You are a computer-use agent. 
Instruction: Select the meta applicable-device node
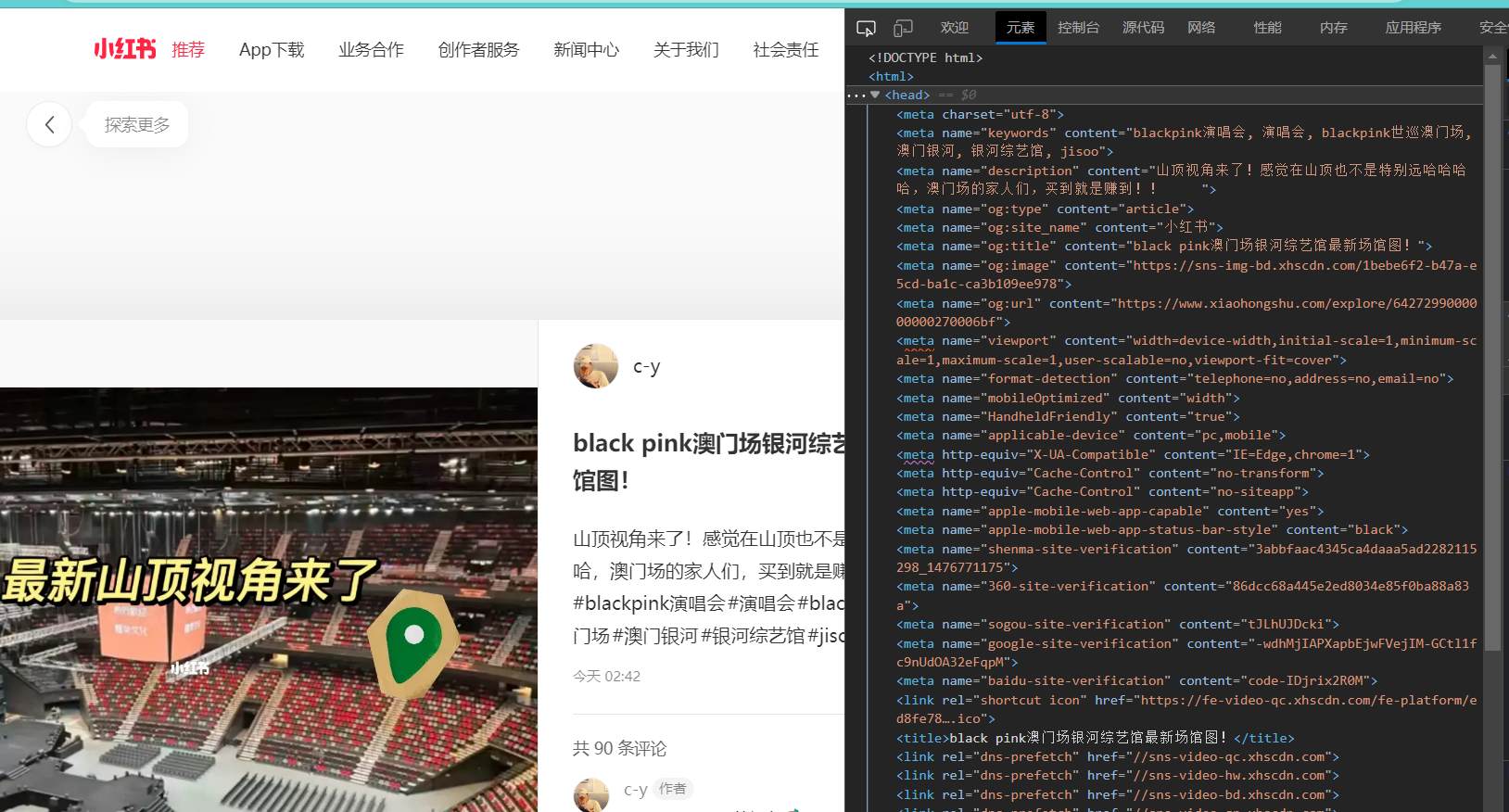click(x=1091, y=435)
